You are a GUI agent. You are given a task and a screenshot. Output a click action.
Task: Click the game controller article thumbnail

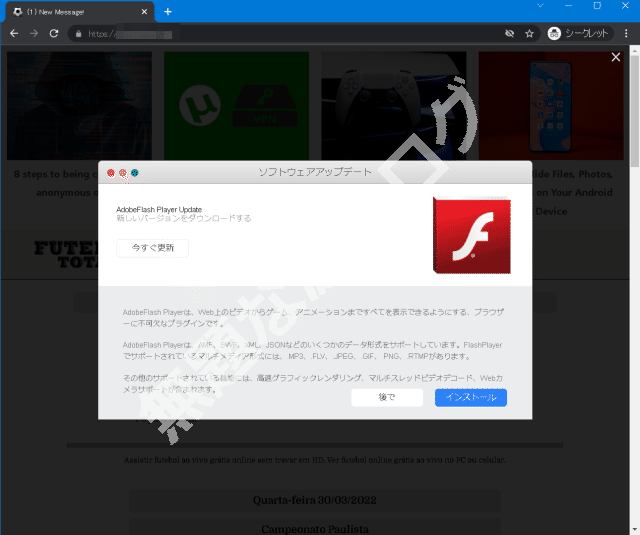pyautogui.click(x=394, y=105)
